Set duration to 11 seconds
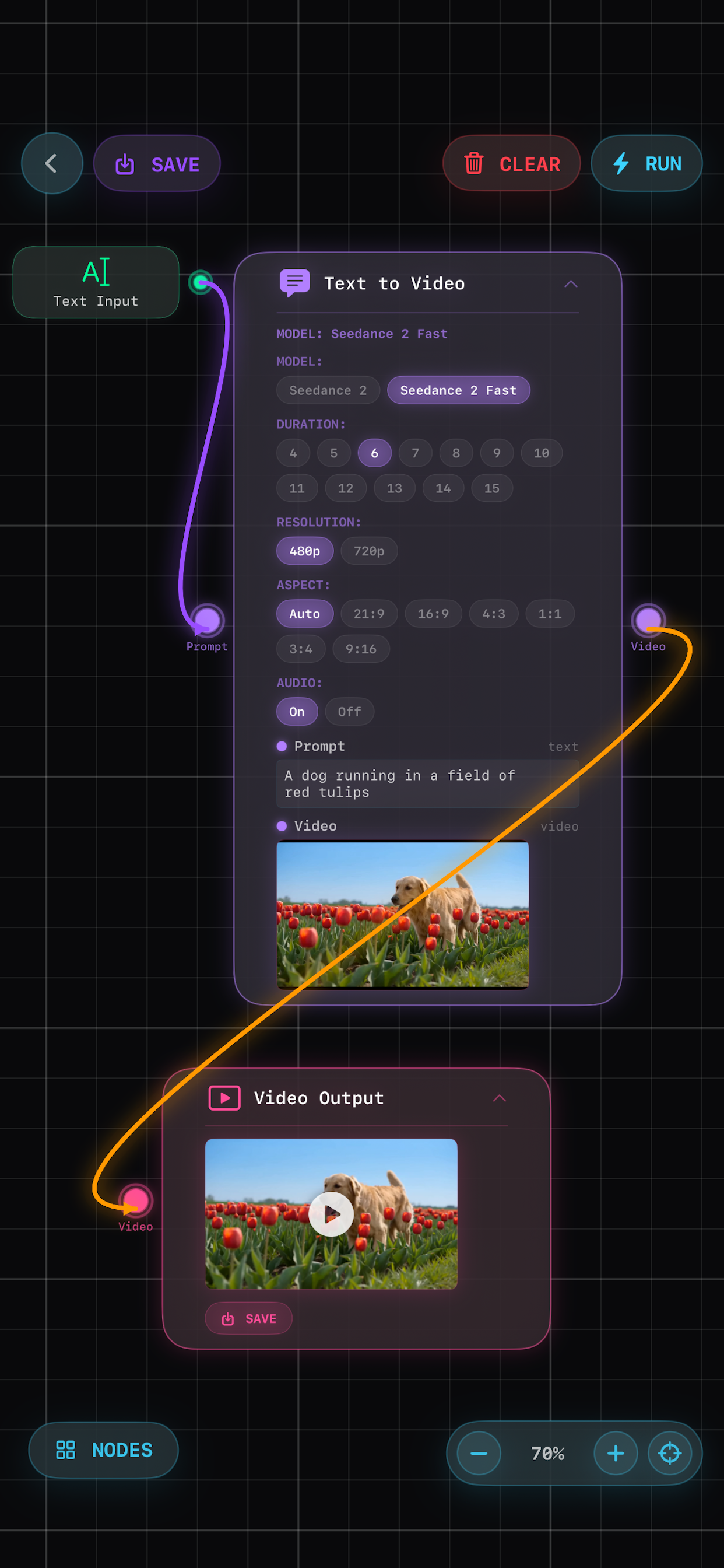The height and width of the screenshot is (1568, 724). click(x=297, y=488)
